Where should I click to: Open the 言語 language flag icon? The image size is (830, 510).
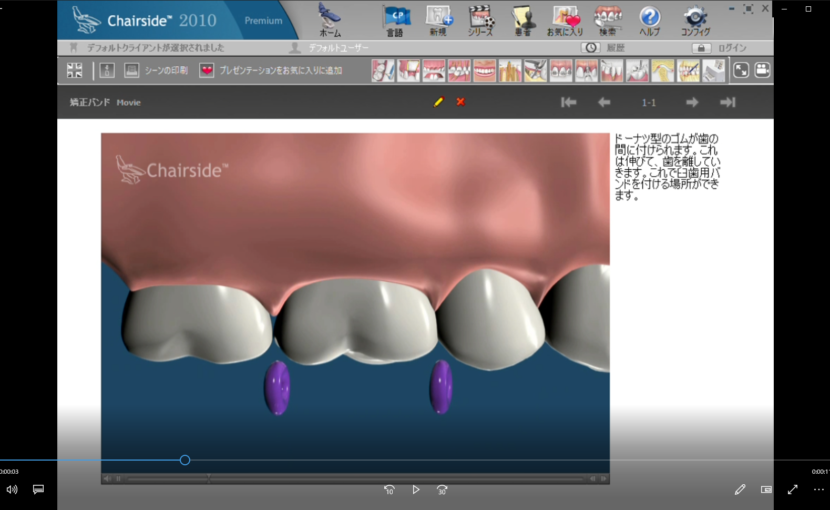(x=395, y=21)
